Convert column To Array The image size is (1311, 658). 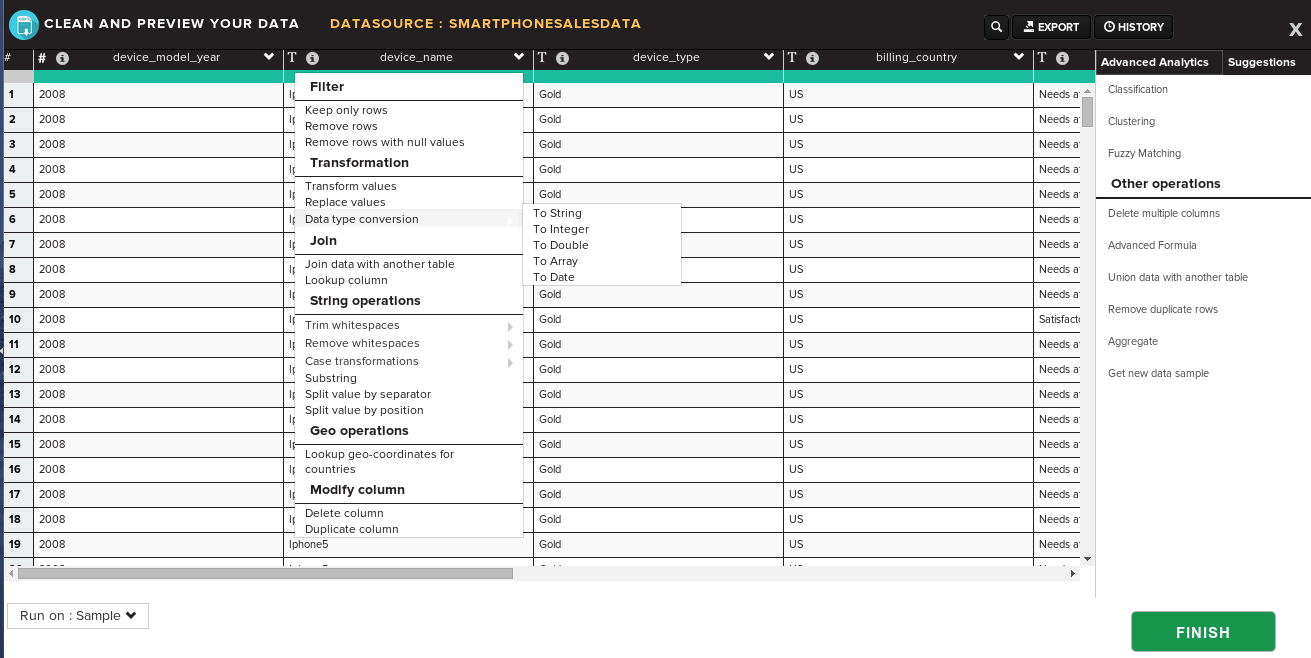pos(555,261)
